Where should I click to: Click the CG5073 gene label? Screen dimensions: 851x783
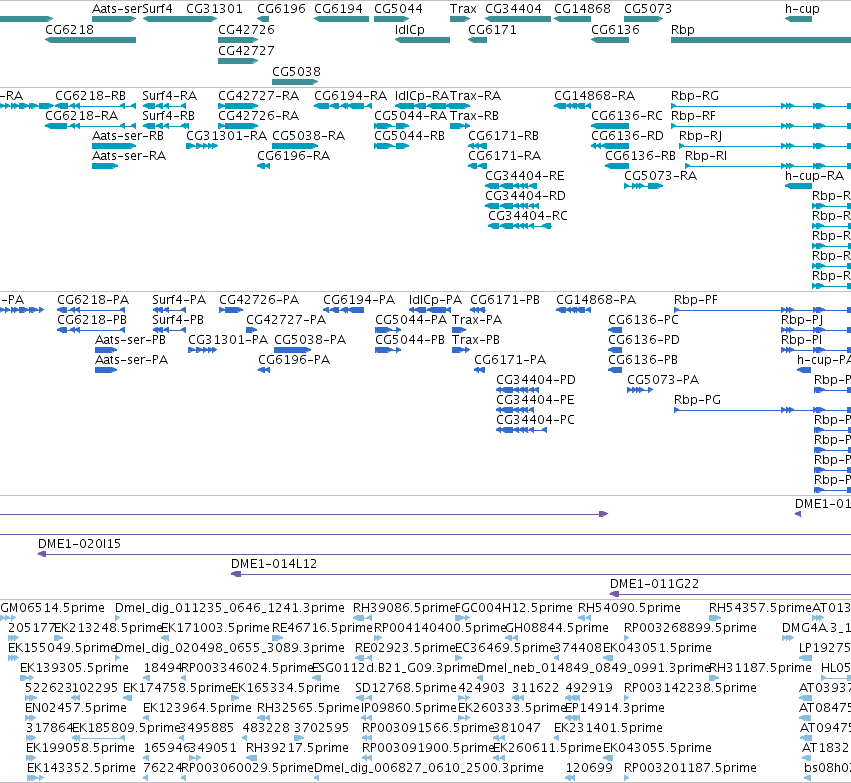[x=648, y=9]
